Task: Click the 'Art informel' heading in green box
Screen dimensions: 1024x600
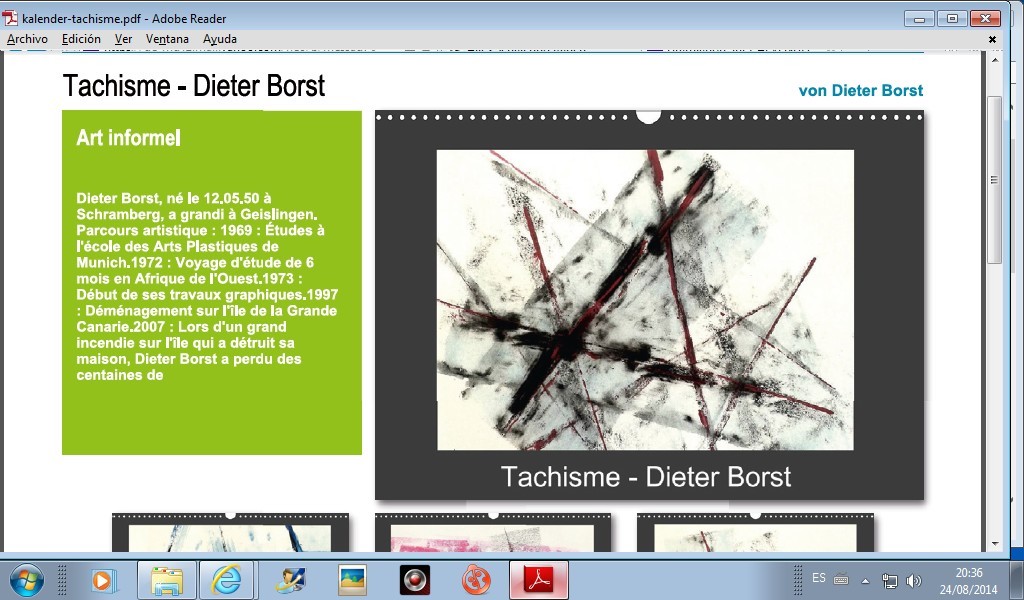Action: pos(129,137)
